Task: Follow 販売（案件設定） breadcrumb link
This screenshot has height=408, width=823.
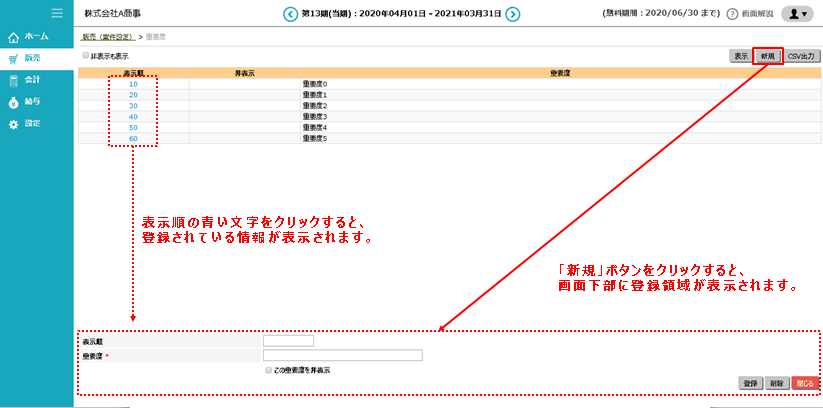Action: (109, 37)
